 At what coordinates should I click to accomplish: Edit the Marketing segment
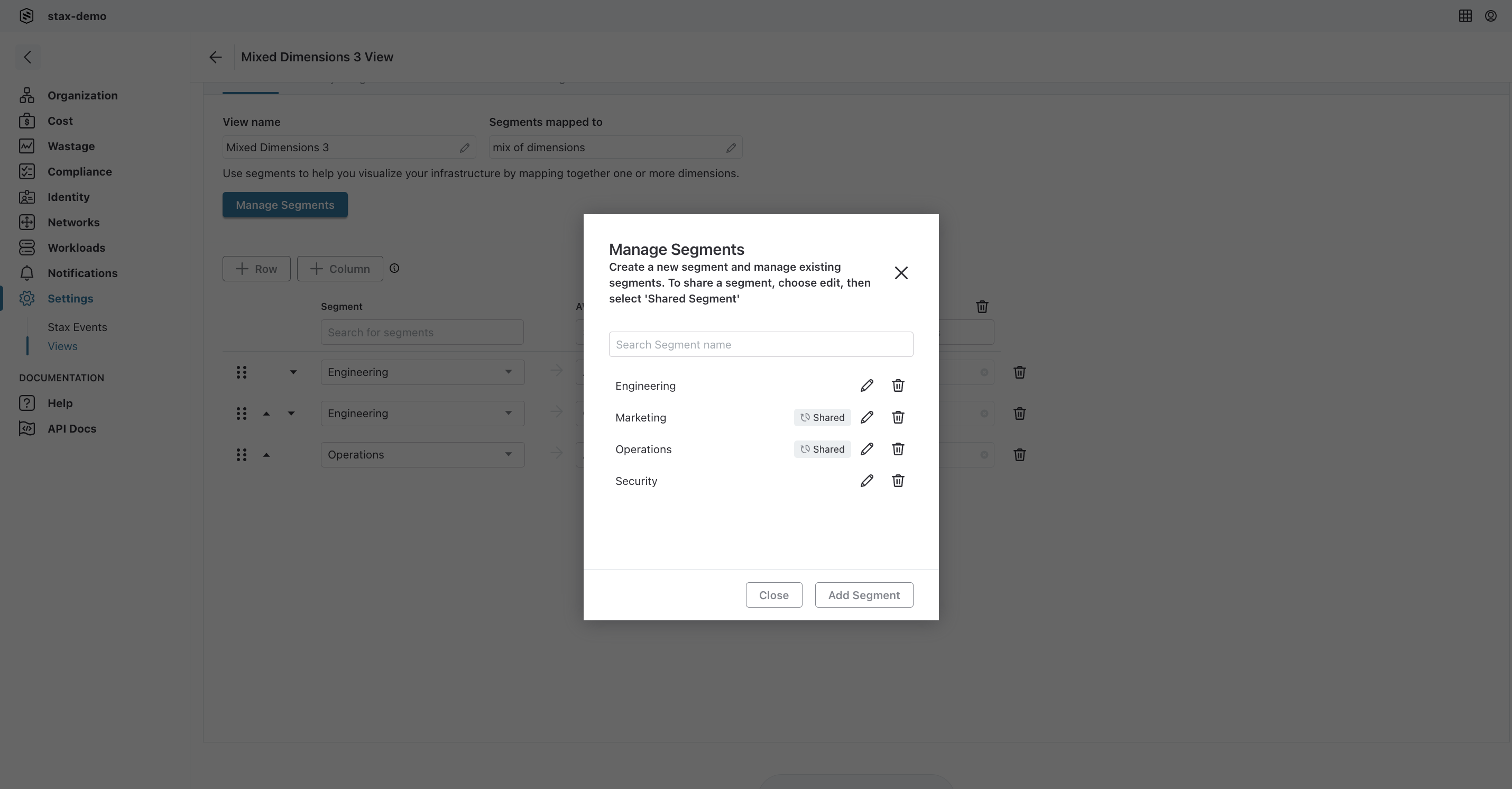coord(867,417)
